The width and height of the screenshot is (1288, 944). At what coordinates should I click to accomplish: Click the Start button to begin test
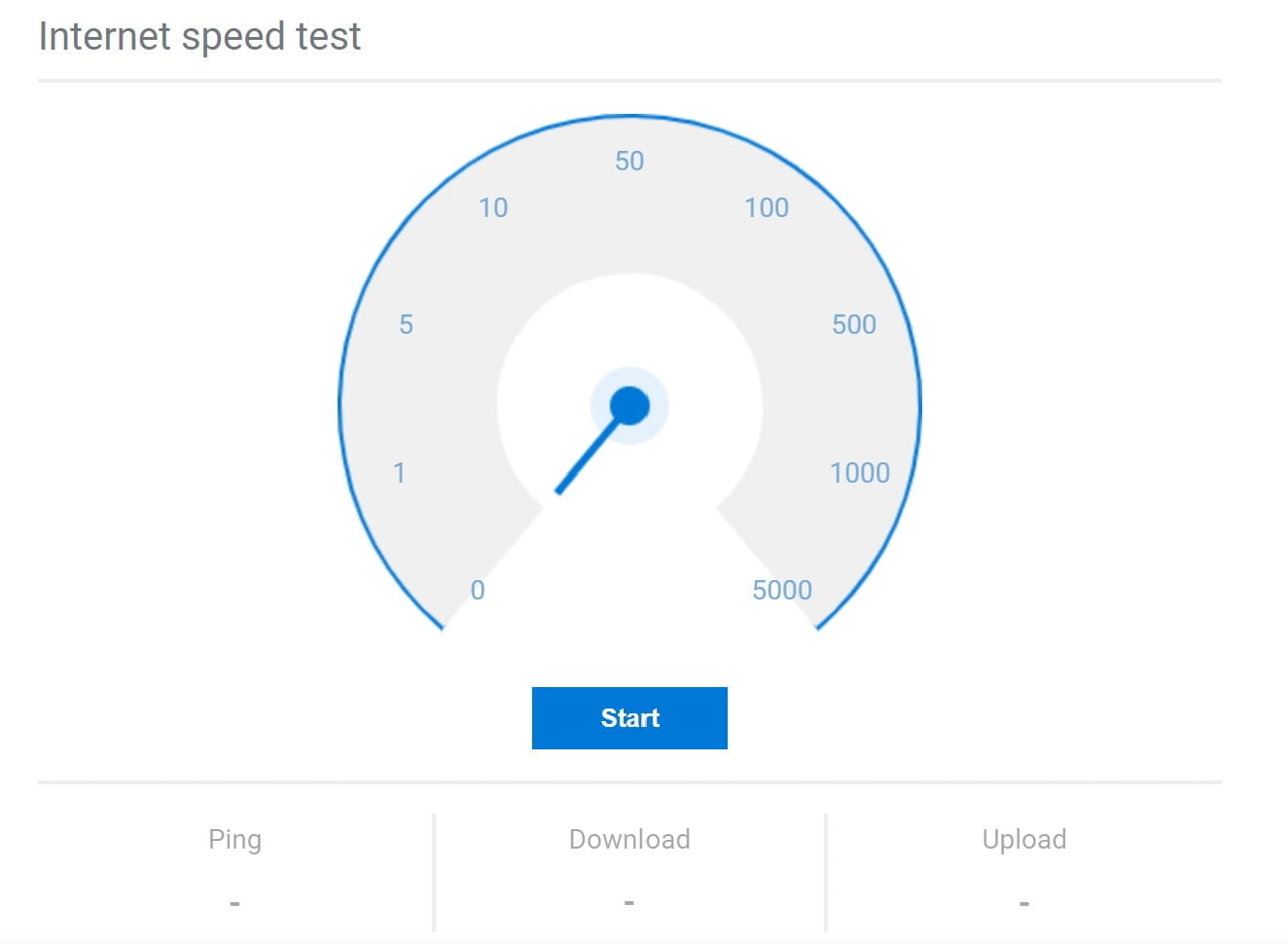[x=629, y=717]
